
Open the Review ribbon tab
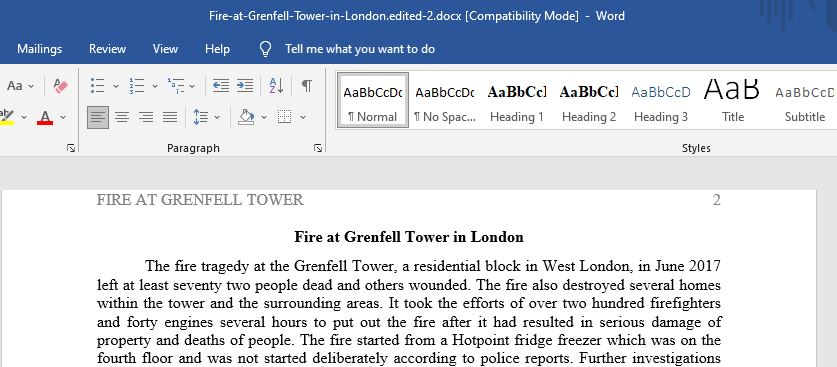click(x=107, y=49)
